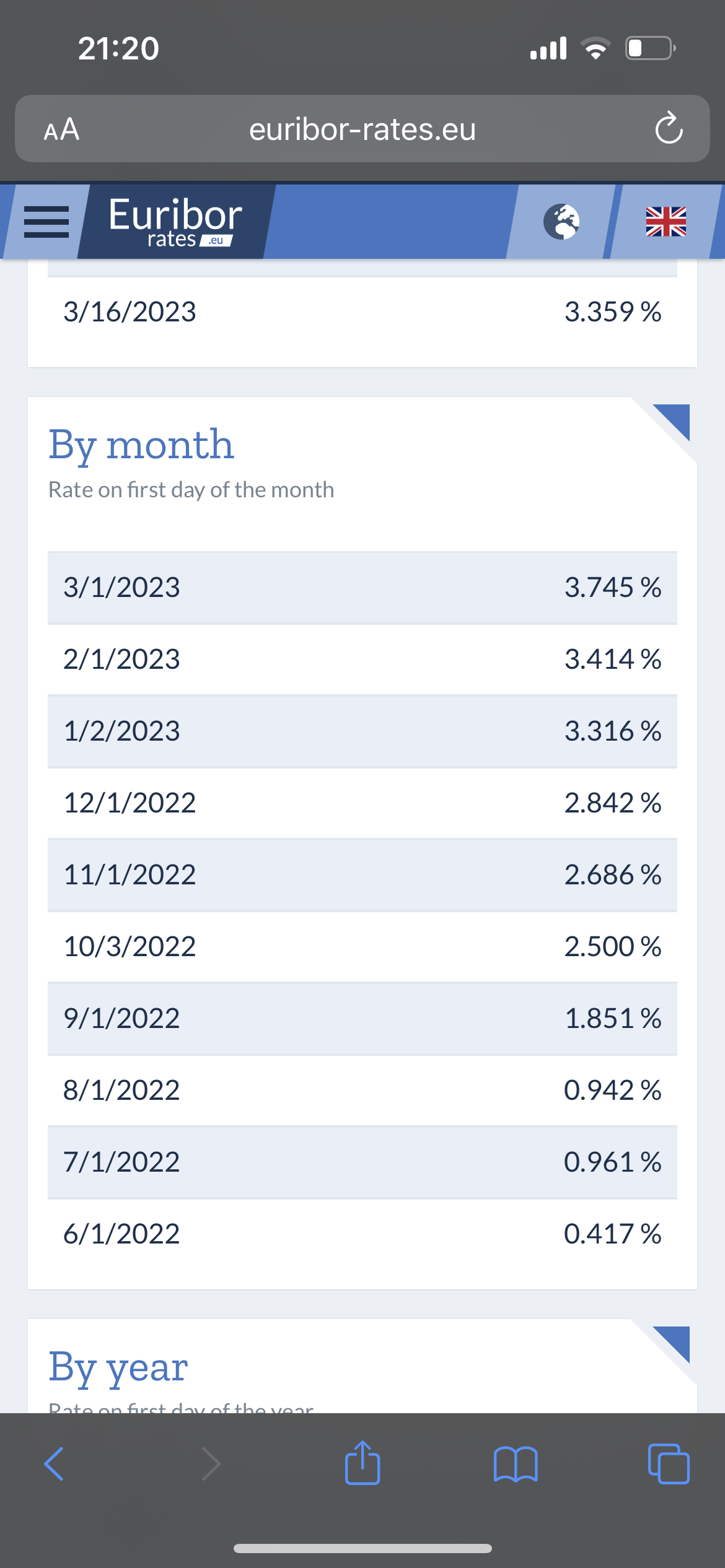The height and width of the screenshot is (1568, 725).
Task: Open Safari bookmarks book icon
Action: tap(516, 1464)
